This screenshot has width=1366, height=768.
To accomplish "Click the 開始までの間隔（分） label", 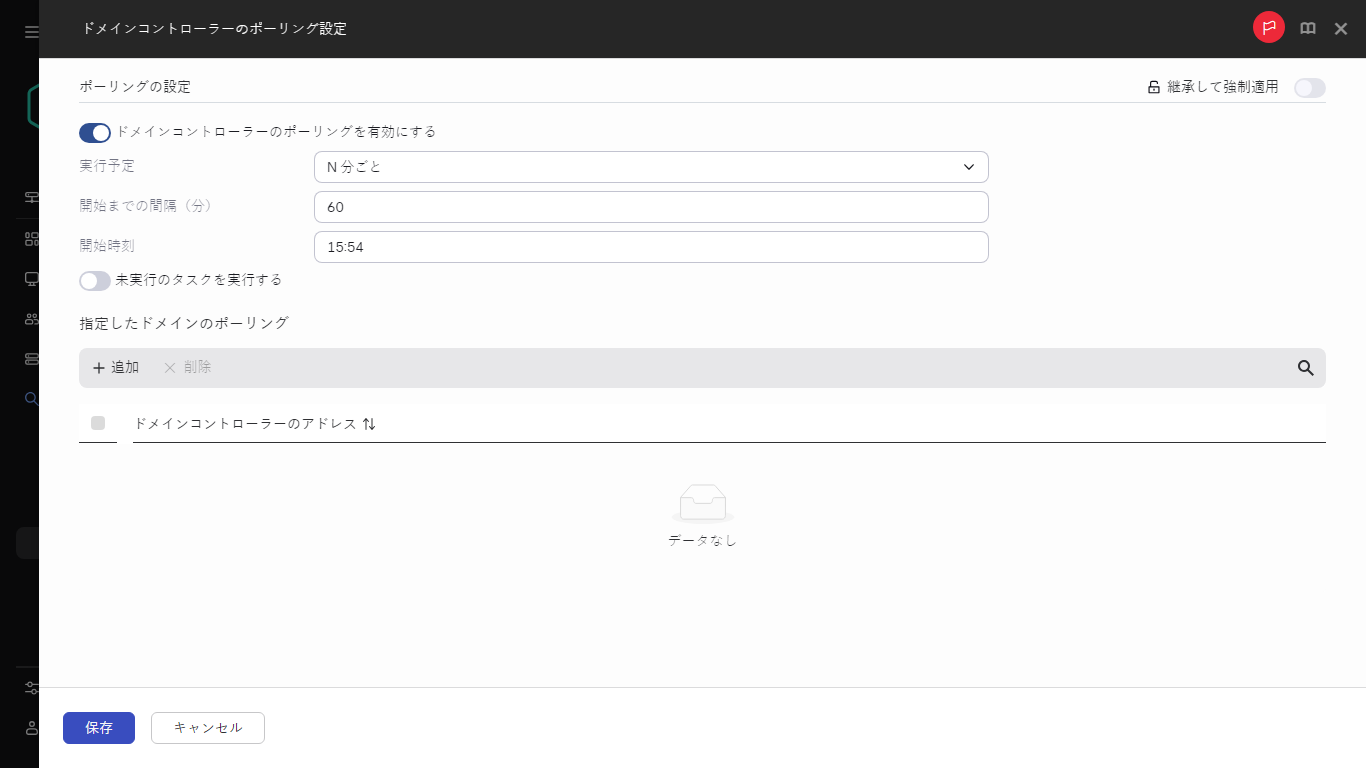I will point(146,206).
